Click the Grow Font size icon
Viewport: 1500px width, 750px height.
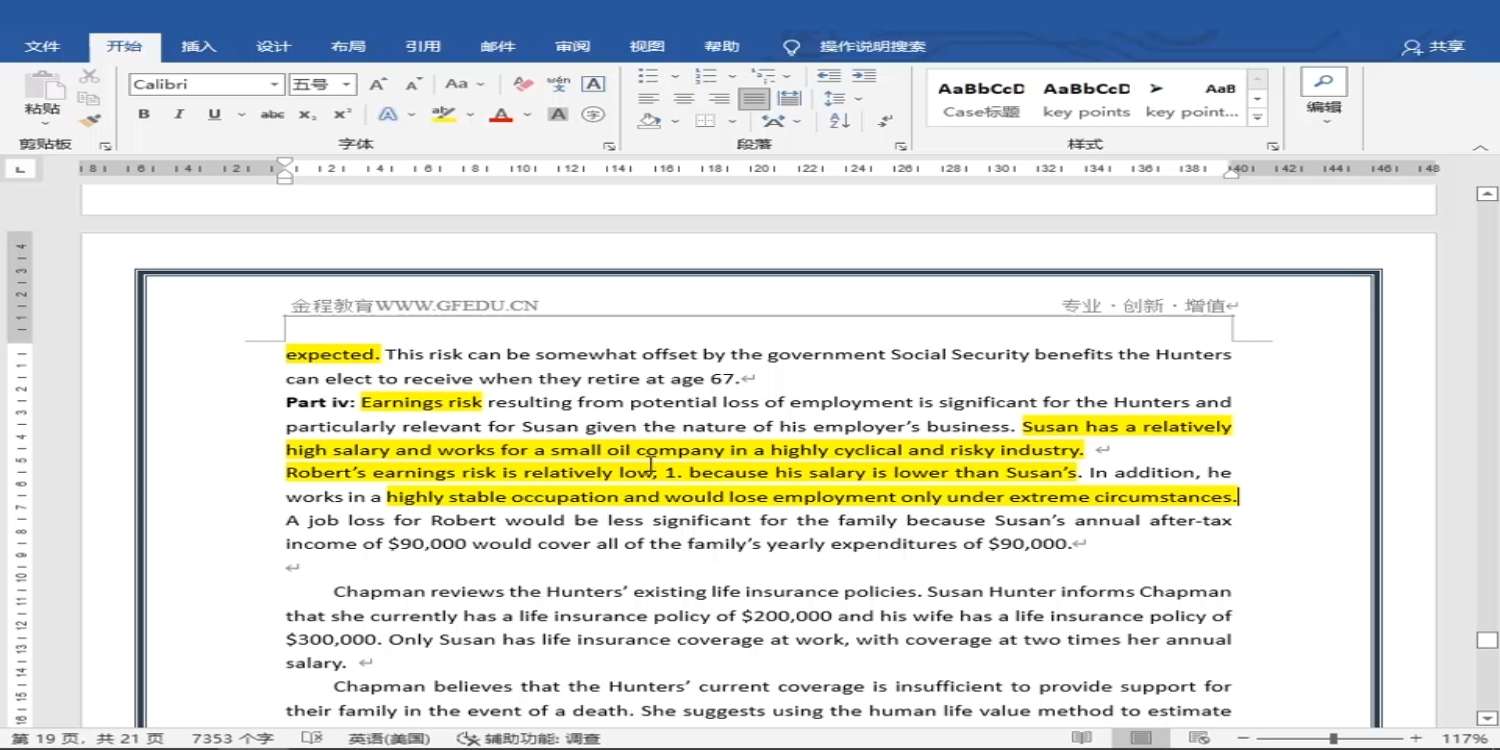(377, 85)
